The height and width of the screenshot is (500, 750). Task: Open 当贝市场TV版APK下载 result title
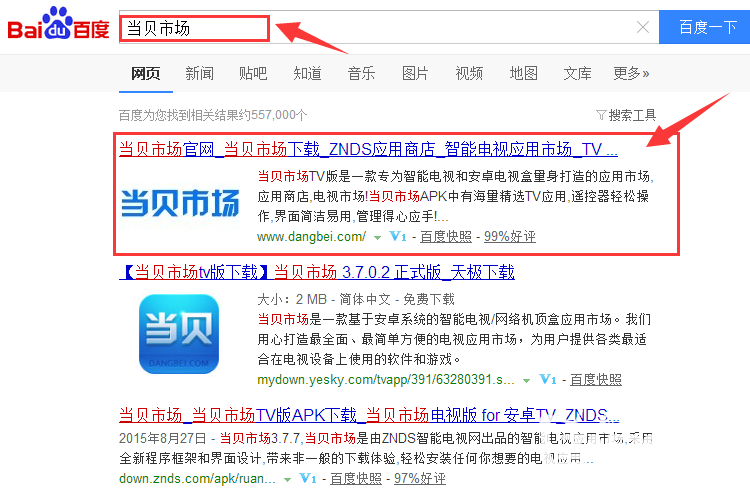[369, 415]
